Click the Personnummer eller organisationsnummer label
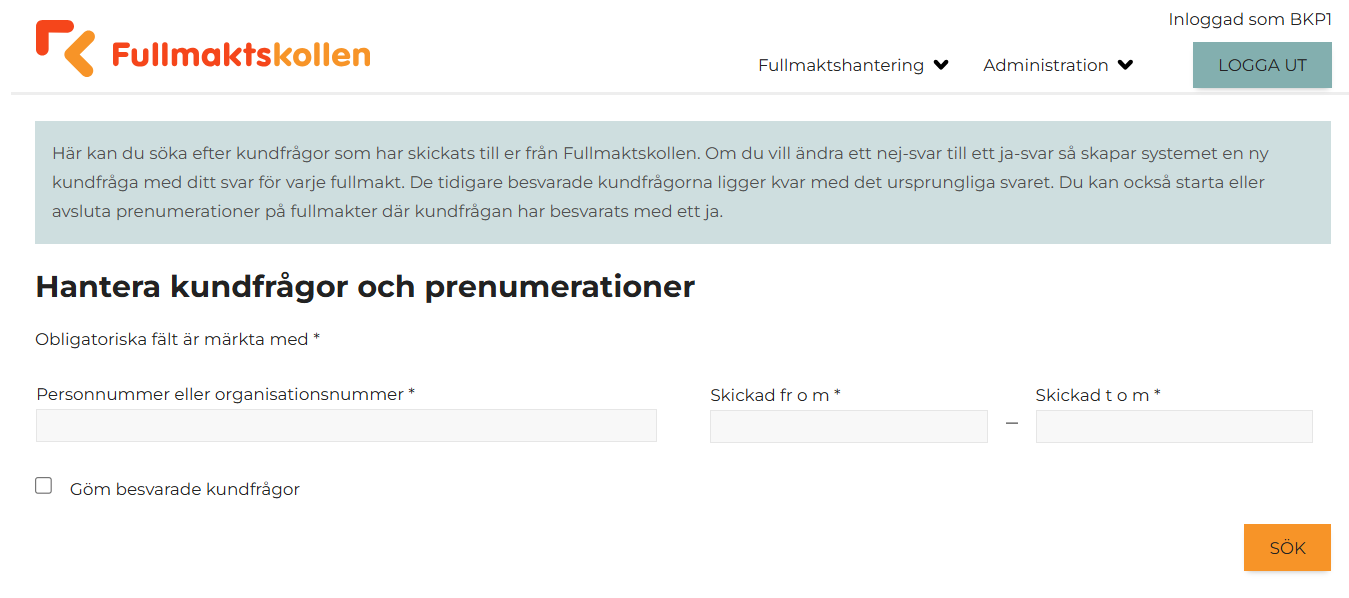1349x598 pixels. (220, 394)
